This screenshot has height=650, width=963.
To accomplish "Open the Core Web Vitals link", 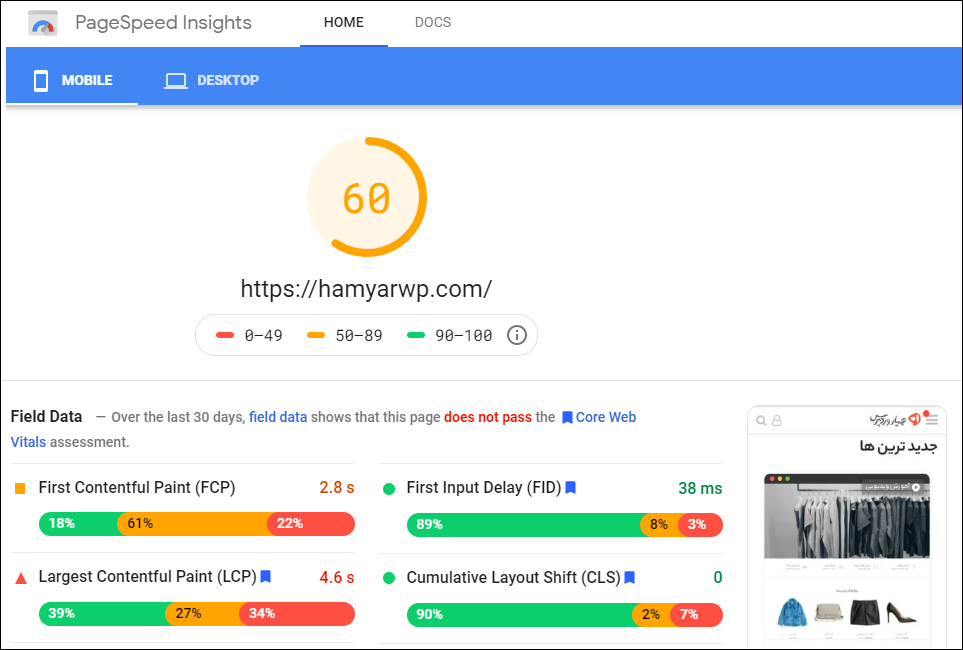I will [x=606, y=417].
